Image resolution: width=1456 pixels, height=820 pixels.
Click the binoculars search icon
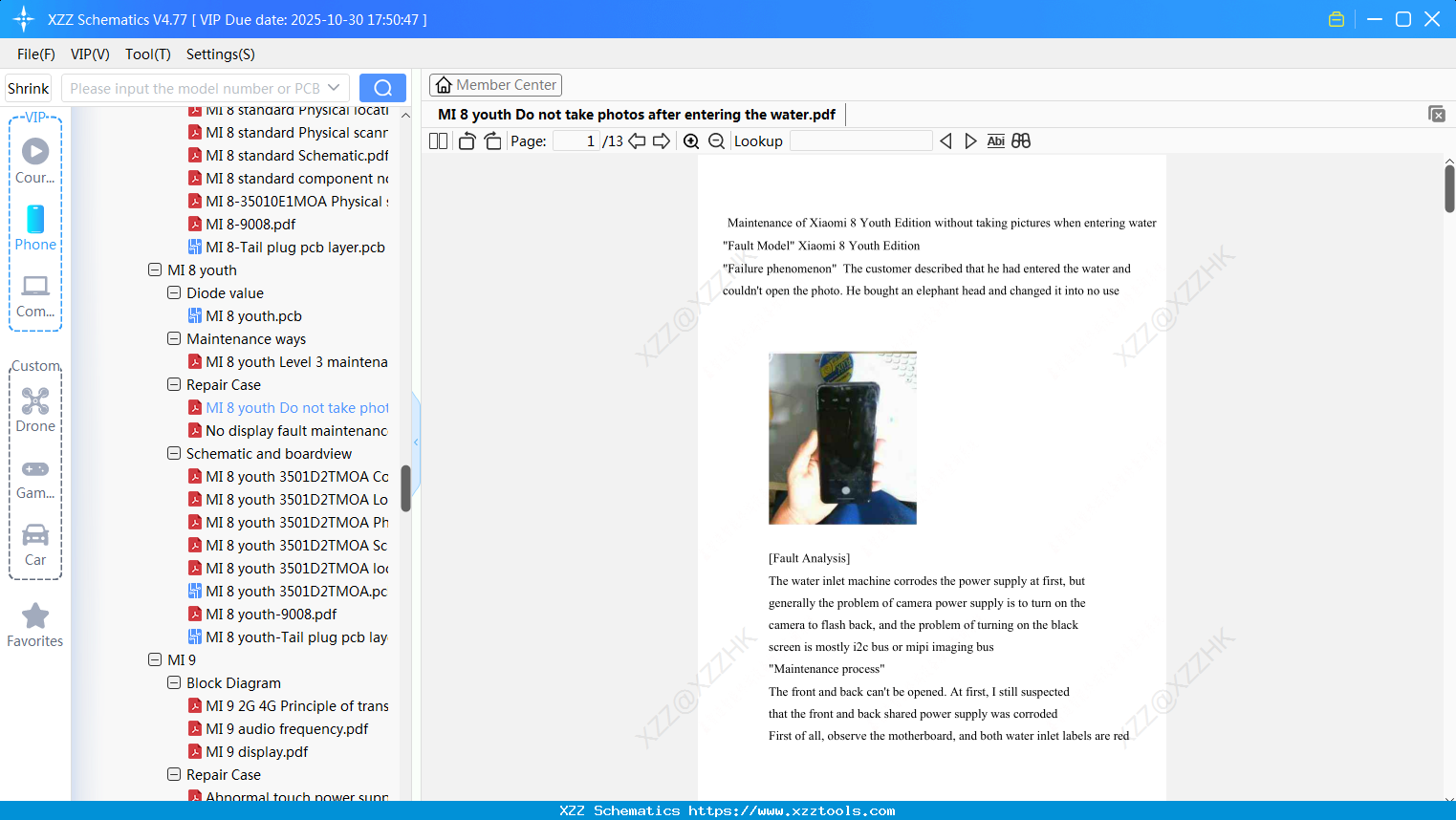1021,141
